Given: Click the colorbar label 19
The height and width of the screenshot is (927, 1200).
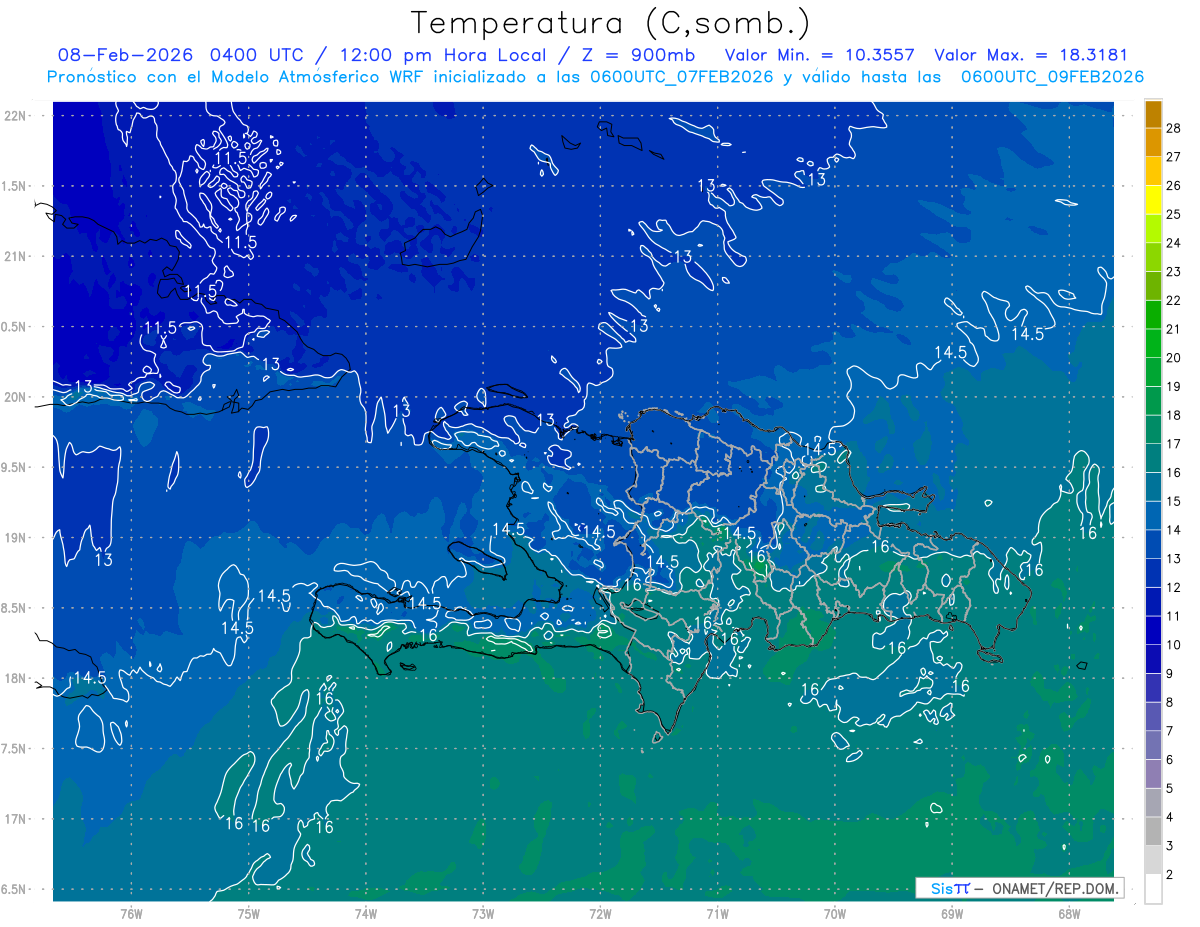Looking at the screenshot, I should coord(1174,386).
